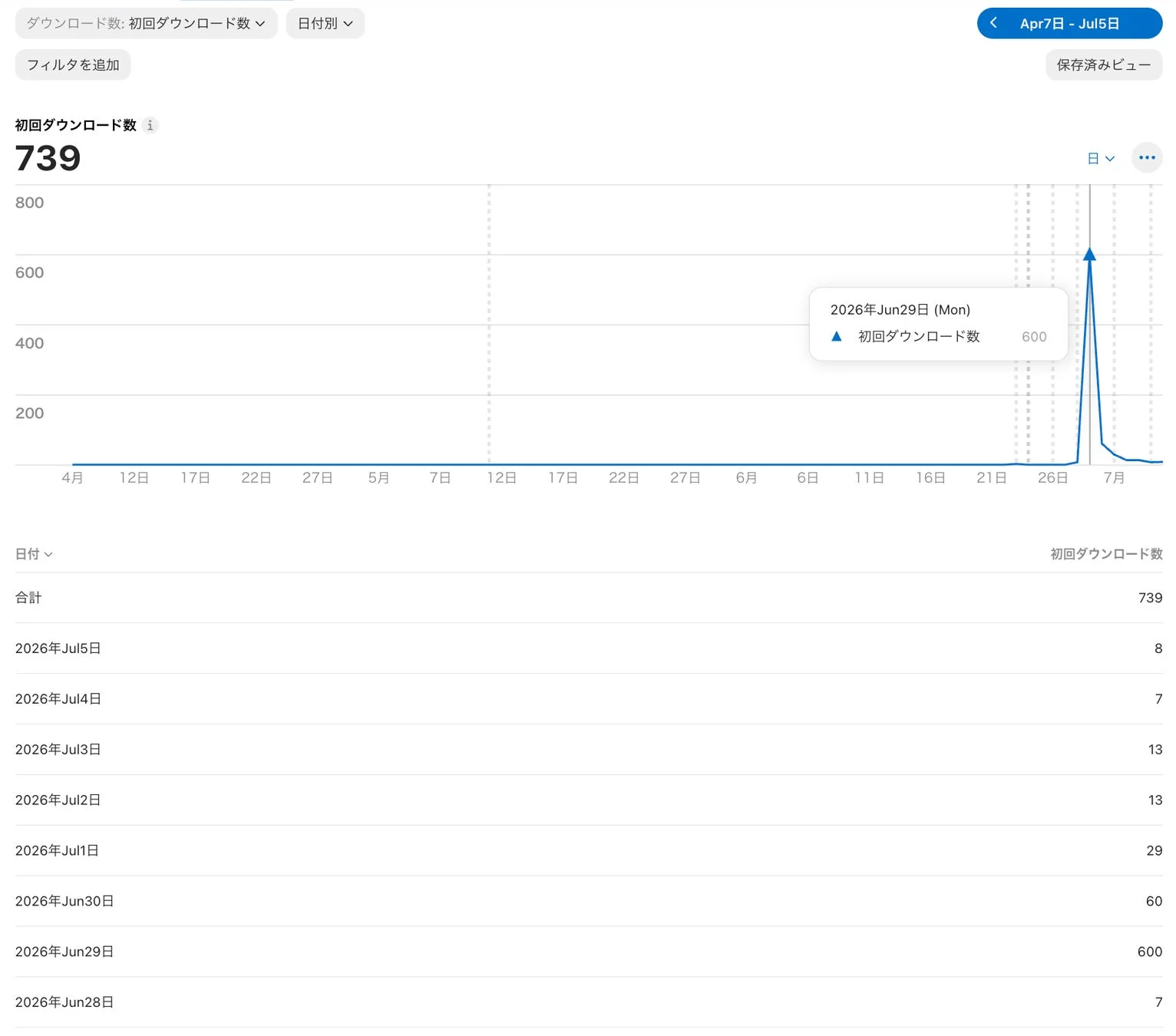Click the 29 value in Jul1 row
Screen dimensions: 1176x1036
coord(1154,851)
